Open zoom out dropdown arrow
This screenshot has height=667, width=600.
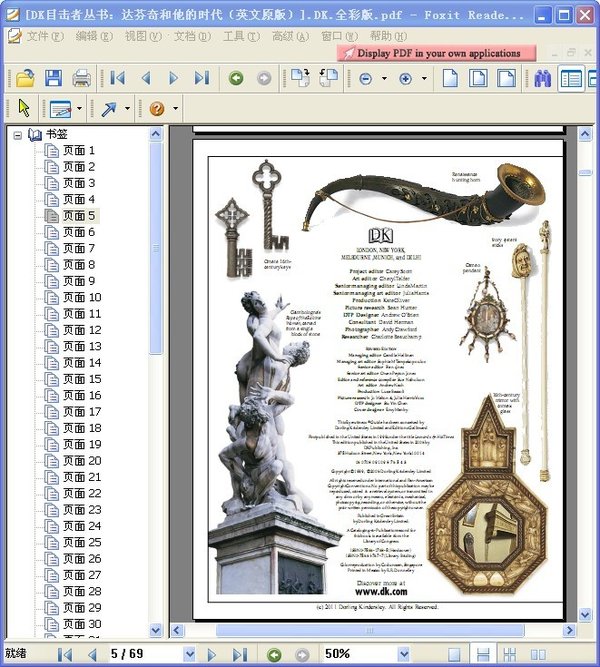coord(384,79)
